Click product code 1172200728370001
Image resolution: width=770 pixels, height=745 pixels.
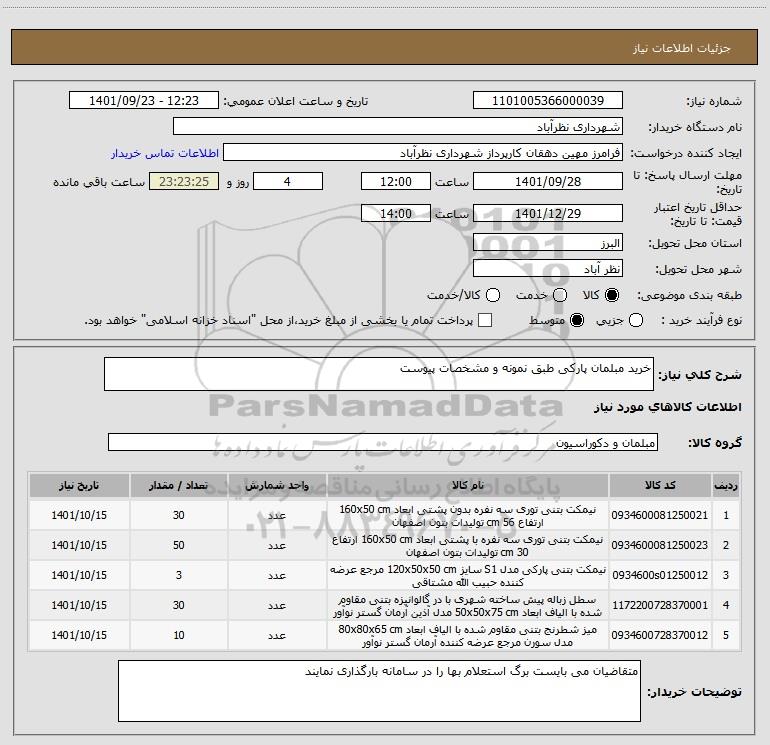(660, 605)
